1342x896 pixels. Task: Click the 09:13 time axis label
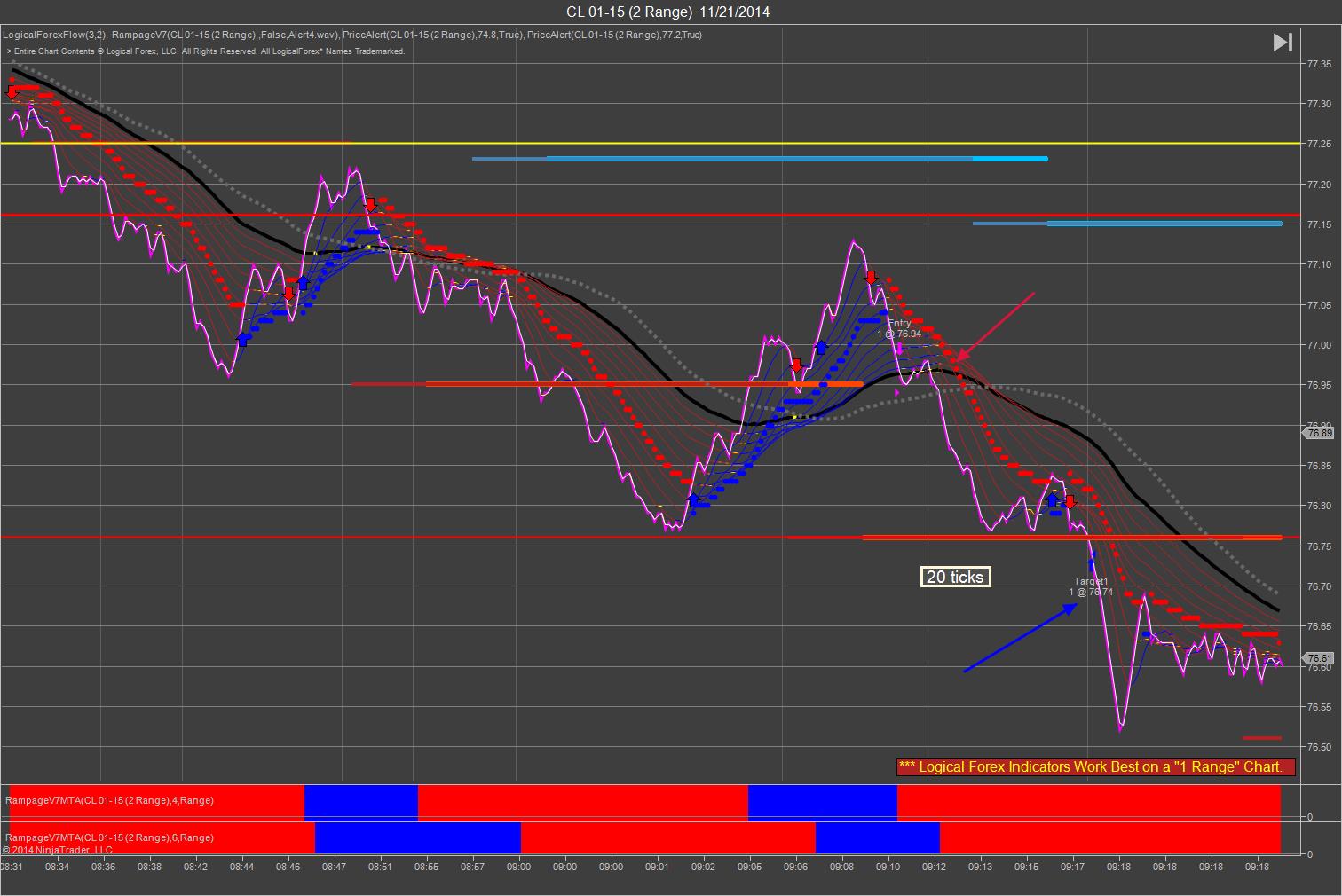(x=981, y=867)
